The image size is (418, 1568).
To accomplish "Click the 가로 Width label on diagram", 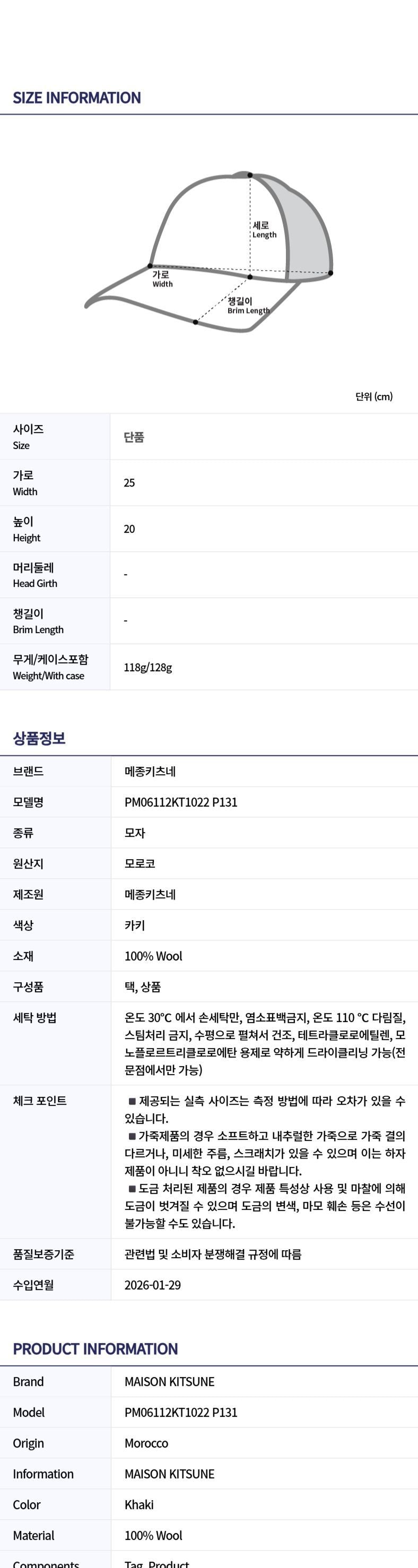I will pos(162,279).
